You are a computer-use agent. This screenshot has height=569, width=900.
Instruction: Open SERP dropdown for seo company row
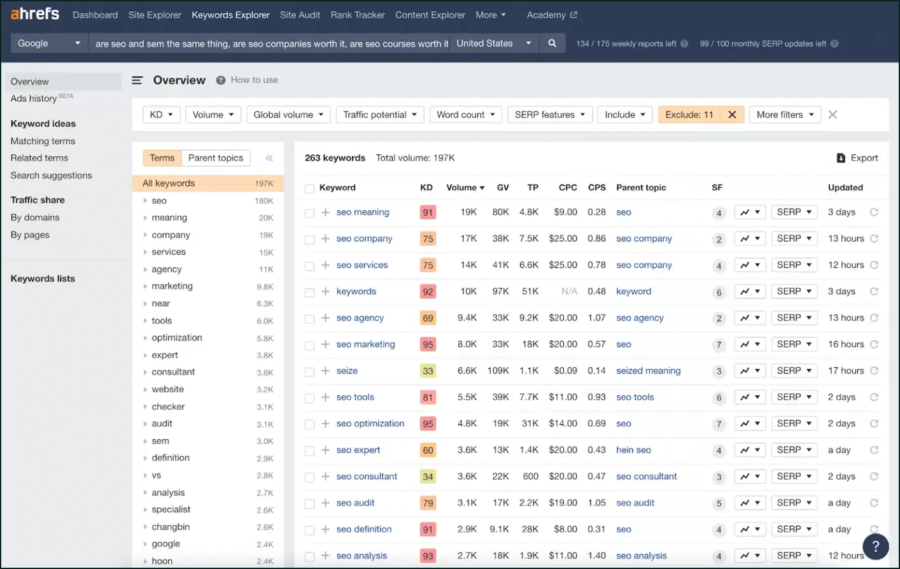tap(794, 239)
